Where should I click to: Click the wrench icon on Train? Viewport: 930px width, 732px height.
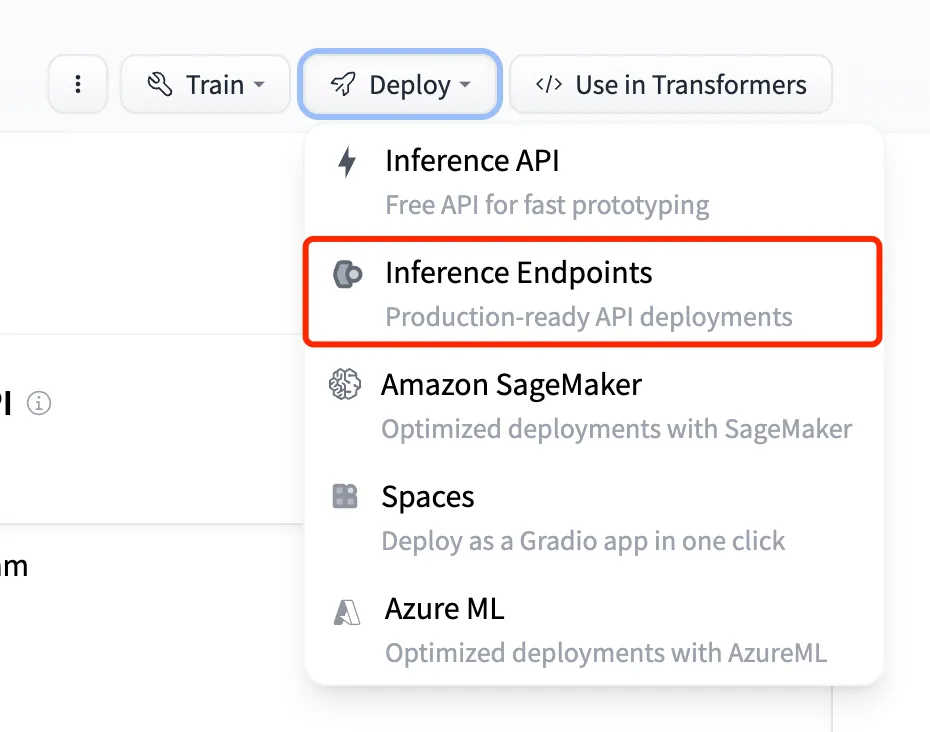(160, 84)
